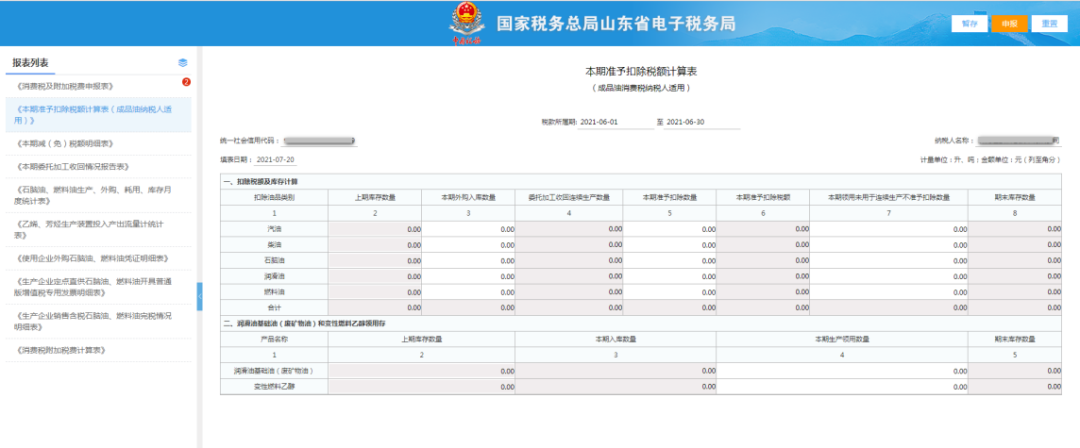This screenshot has width=1080, height=448.
Task: Click the orange 申报 button
Action: tap(1009, 23)
